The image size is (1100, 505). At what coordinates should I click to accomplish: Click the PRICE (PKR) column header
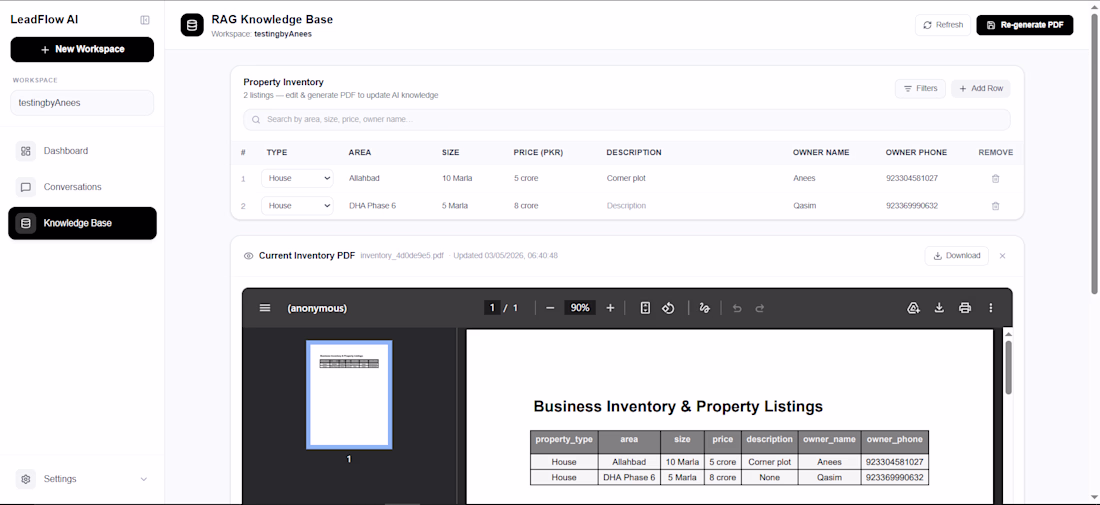tap(538, 153)
